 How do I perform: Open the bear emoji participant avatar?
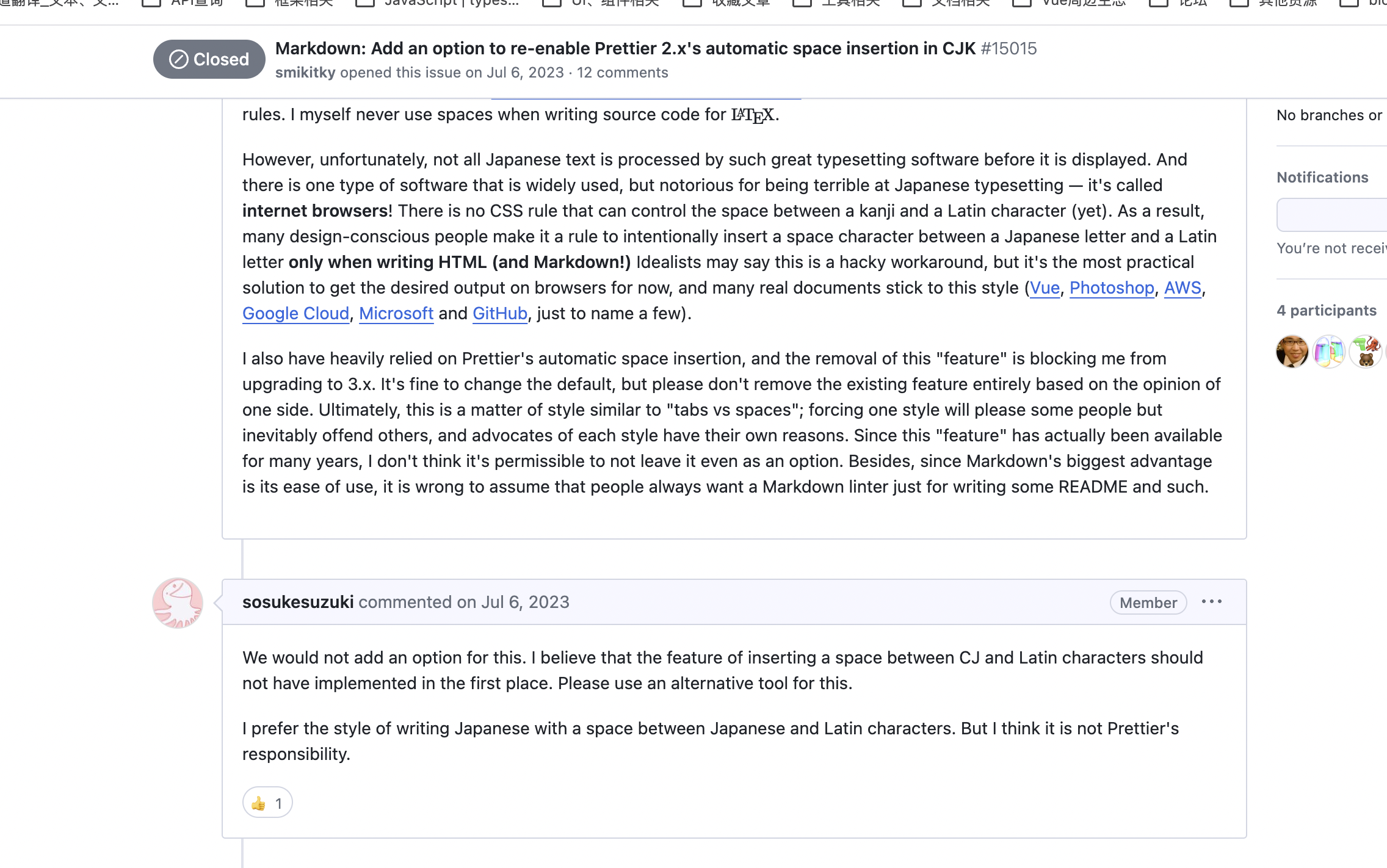pos(1366,352)
